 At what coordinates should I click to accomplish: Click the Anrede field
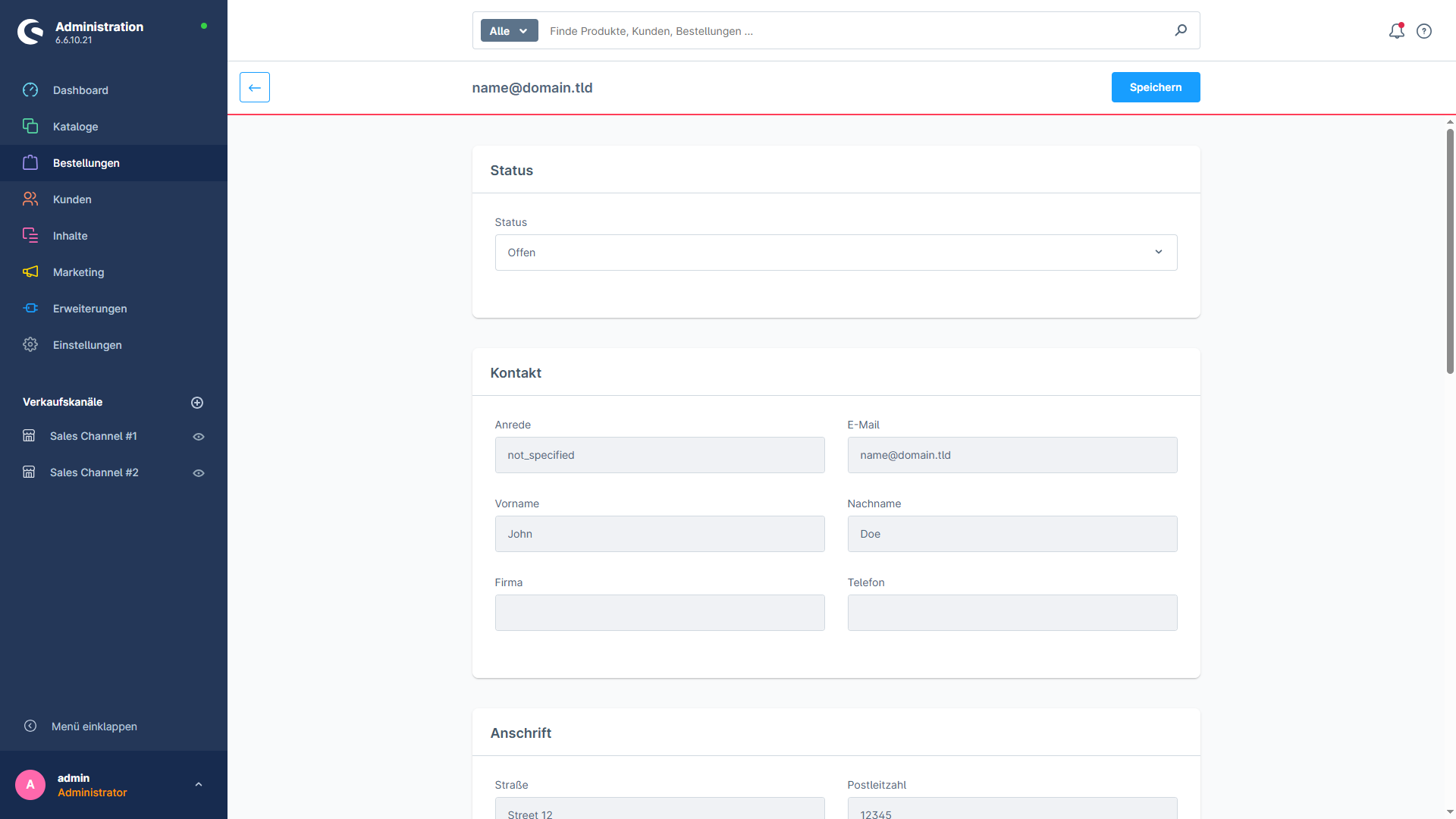click(x=660, y=455)
